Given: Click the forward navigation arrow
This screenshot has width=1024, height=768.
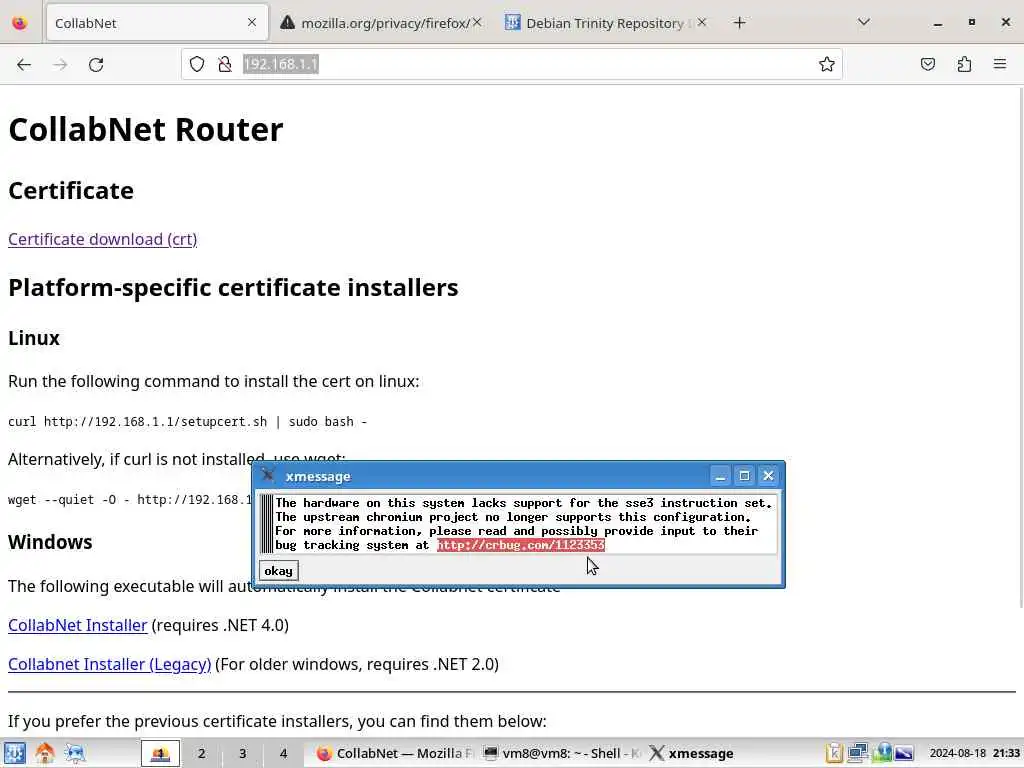Looking at the screenshot, I should [x=60, y=64].
